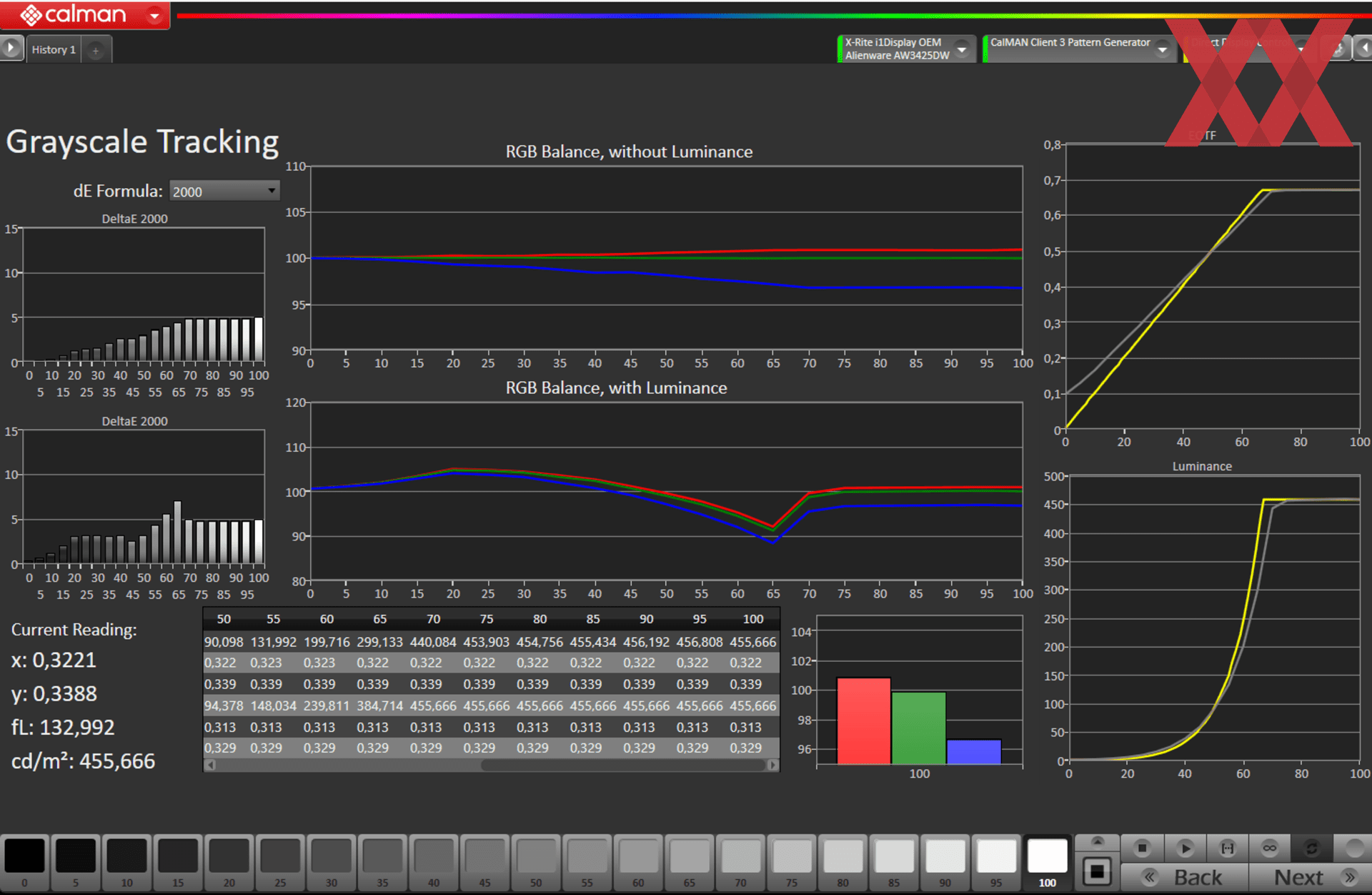Image resolution: width=1372 pixels, height=895 pixels.
Task: Click the stop measurement icon
Action: [x=1142, y=848]
